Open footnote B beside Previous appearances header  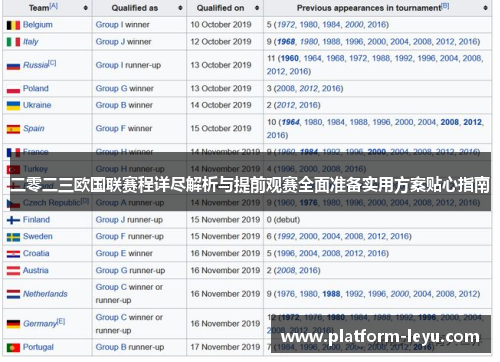tap(445, 6)
